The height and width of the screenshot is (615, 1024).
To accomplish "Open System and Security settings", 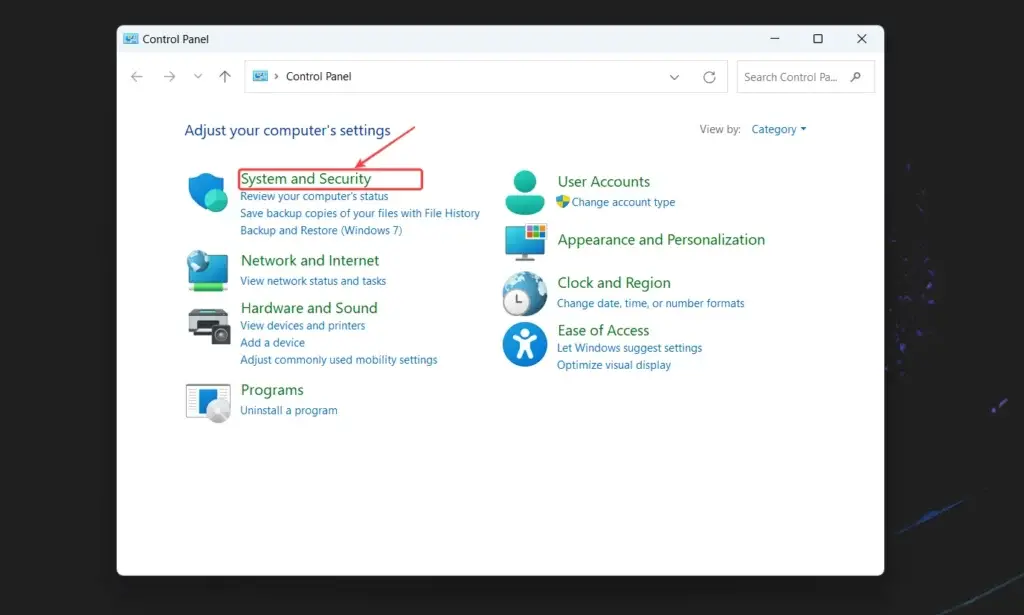I will [x=305, y=178].
